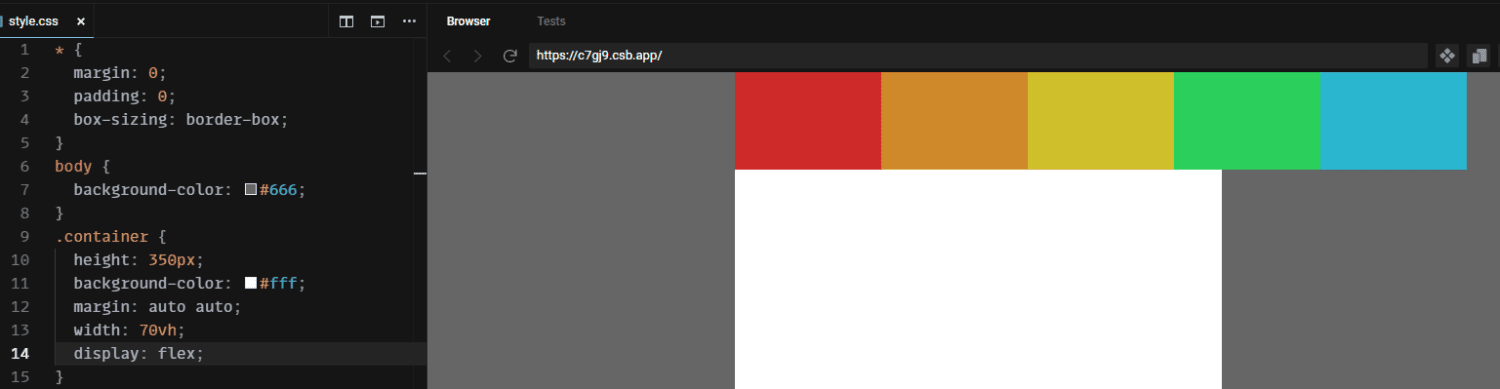Click the orange box in the preview
The width and height of the screenshot is (1500, 389).
(954, 120)
